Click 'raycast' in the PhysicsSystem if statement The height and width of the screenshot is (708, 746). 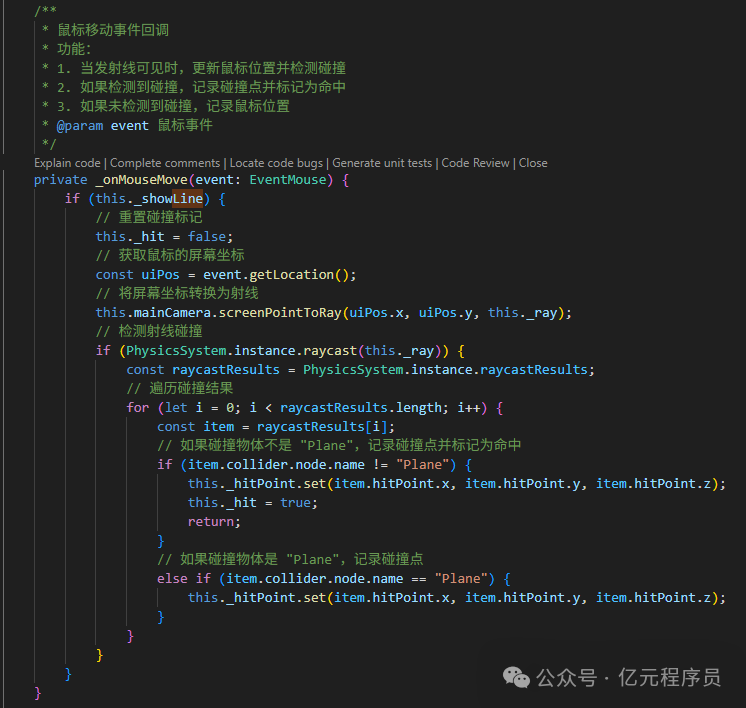click(x=330, y=351)
